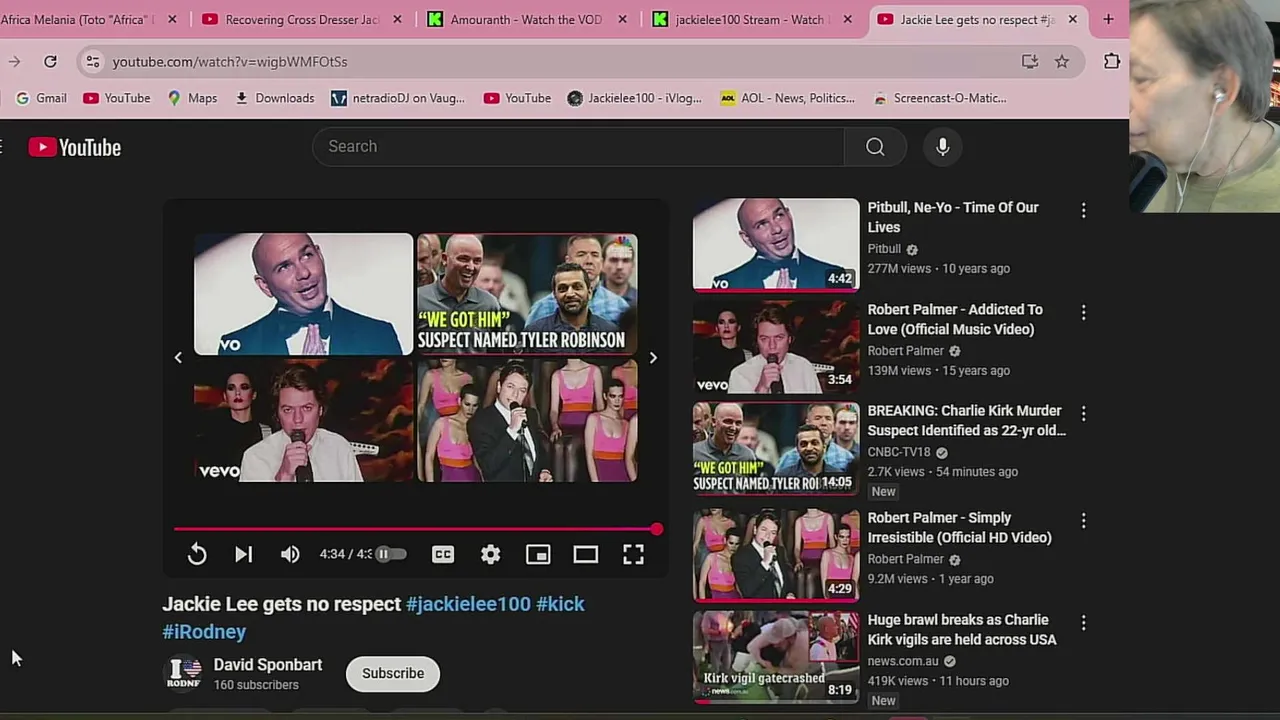Image resolution: width=1280 pixels, height=720 pixels.
Task: Open 'We Got Him' end-screen thumbnail
Action: pyautogui.click(x=527, y=294)
